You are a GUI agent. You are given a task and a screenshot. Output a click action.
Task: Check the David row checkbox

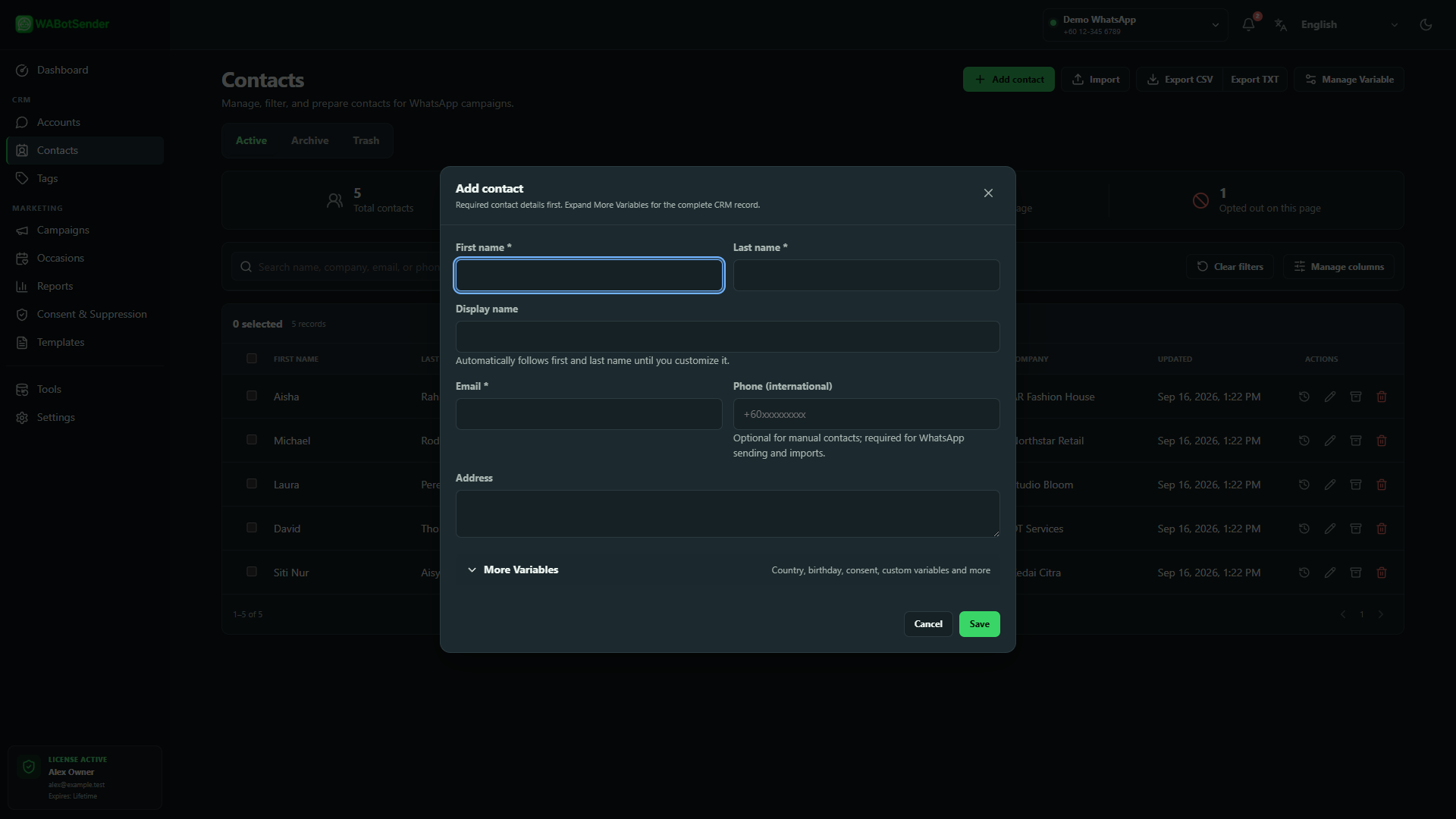click(x=252, y=528)
